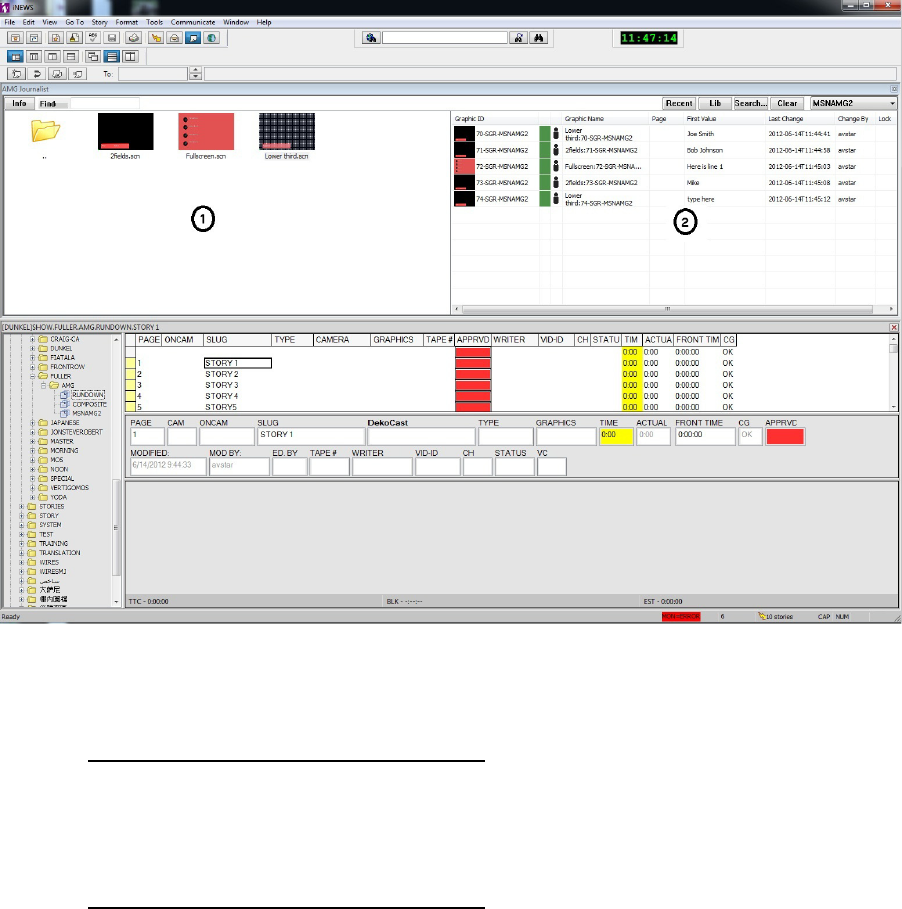This screenshot has height=909, width=902.
Task: Select the 71-SGR-MSNAMG2 graphic row
Action: (x=674, y=150)
